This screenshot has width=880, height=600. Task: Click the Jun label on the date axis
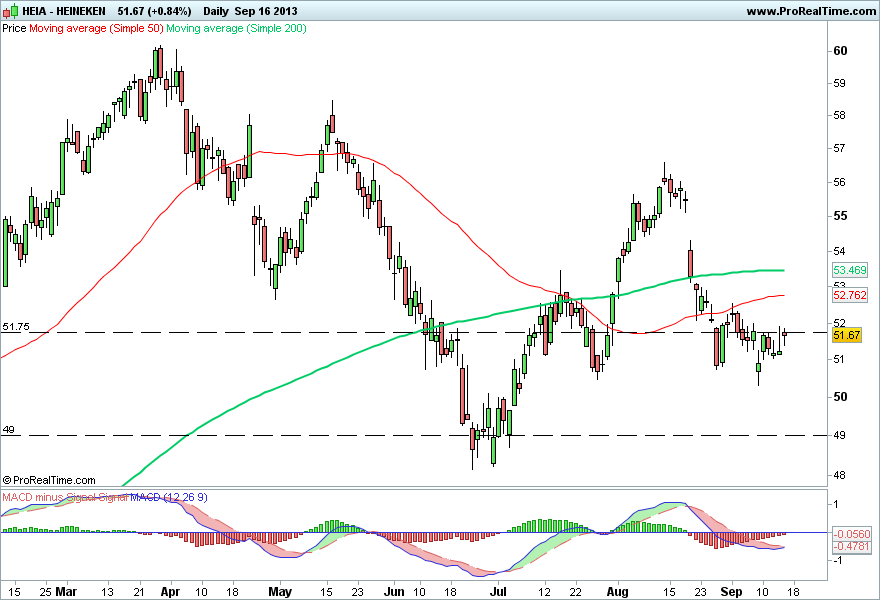pos(395,592)
